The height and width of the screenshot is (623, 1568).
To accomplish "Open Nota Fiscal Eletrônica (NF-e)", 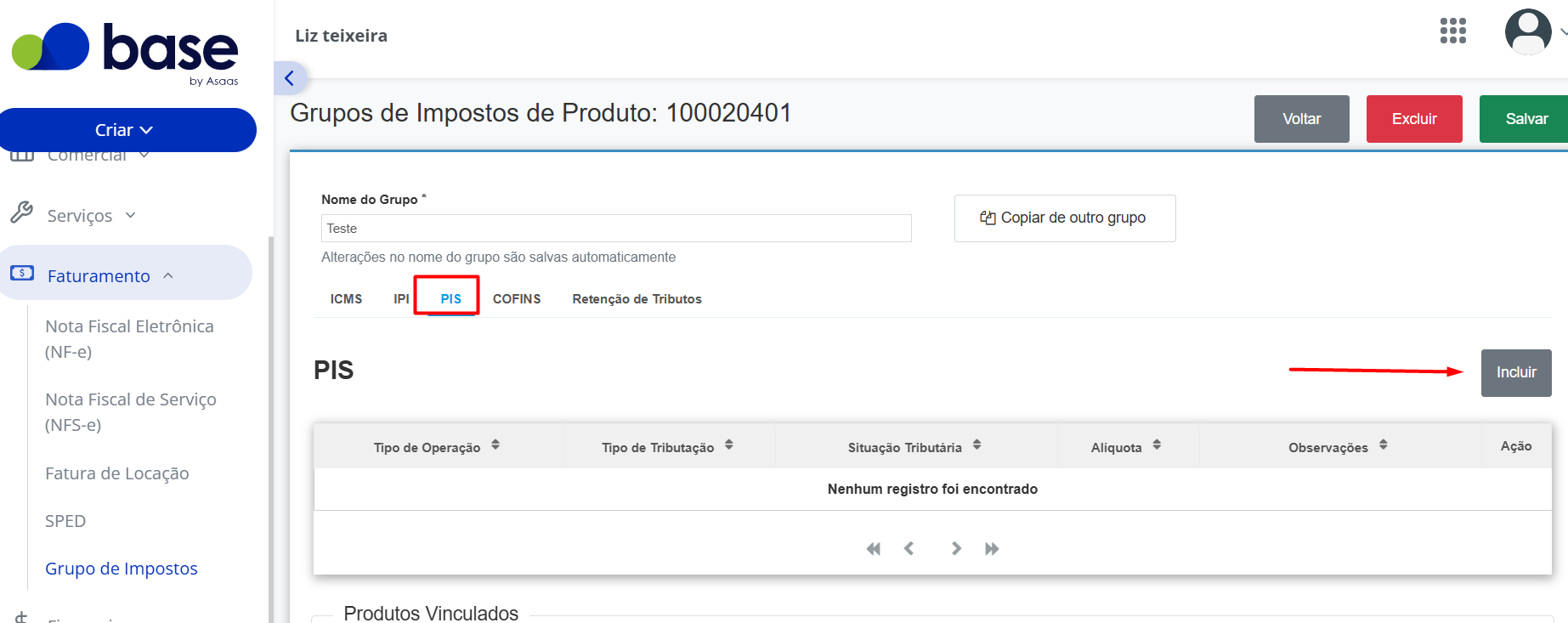I will 129,339.
